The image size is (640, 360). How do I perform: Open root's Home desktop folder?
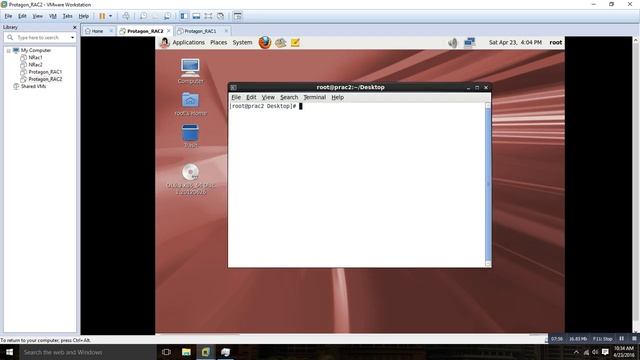click(191, 104)
